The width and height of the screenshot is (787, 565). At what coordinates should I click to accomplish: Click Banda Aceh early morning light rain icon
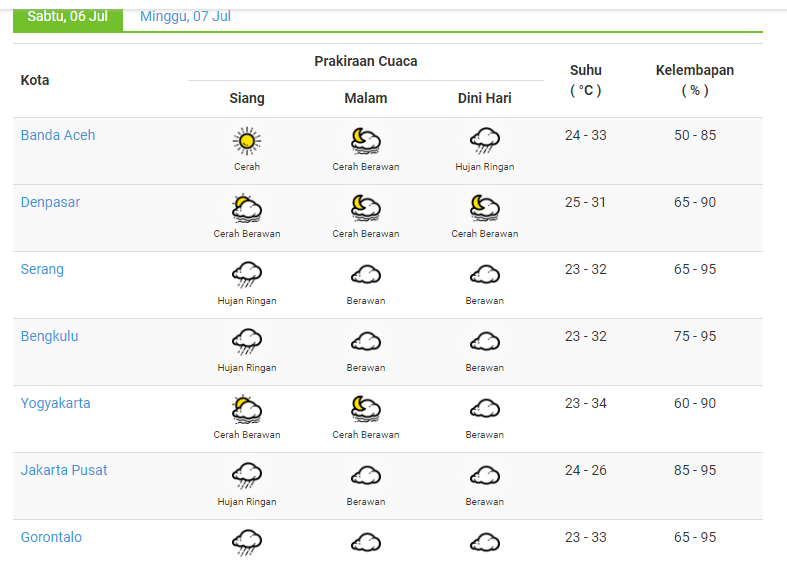485,141
